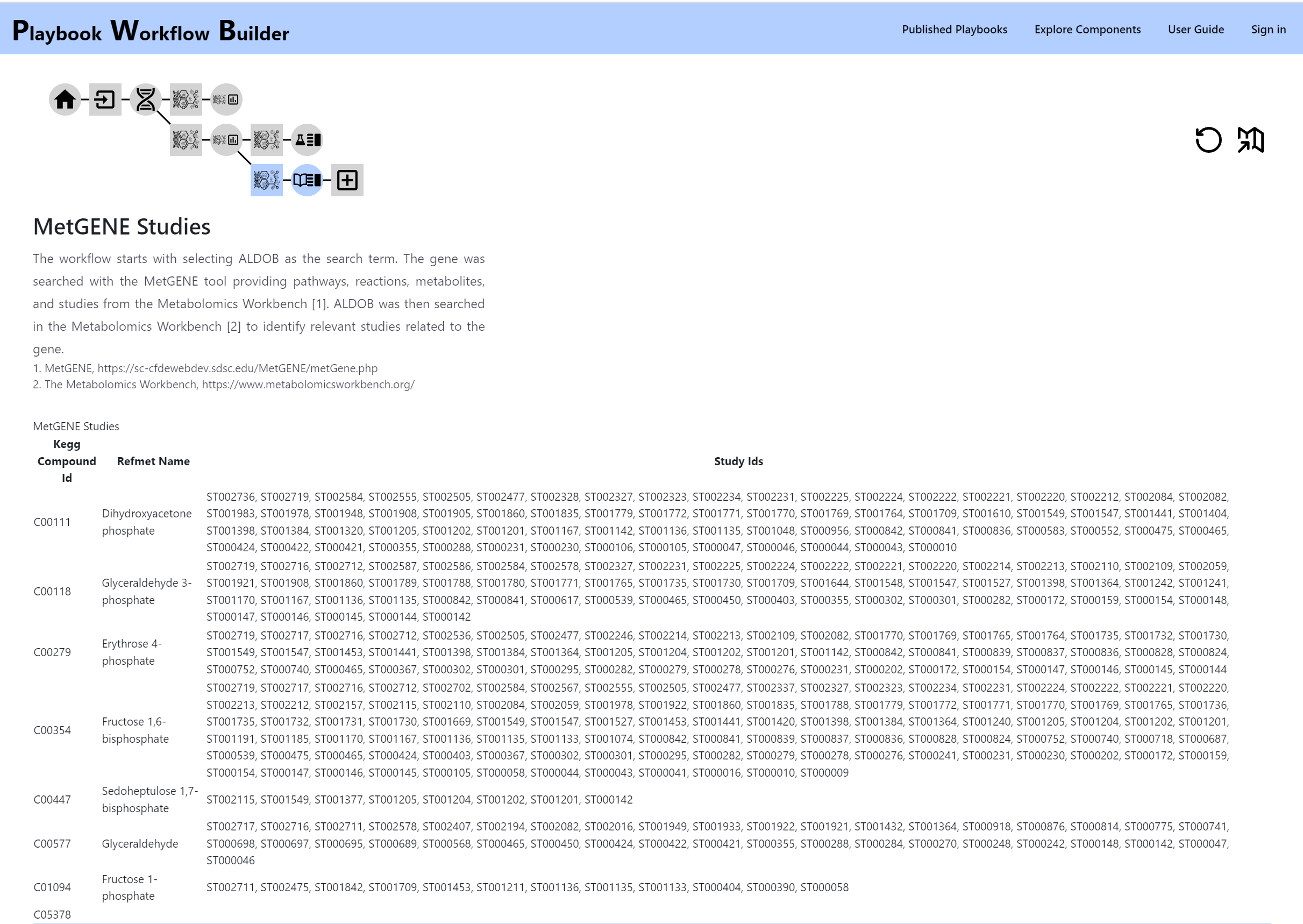Click Sedoheptulose 1,7-bisphosphate cell
This screenshot has width=1303, height=924.
[x=150, y=800]
